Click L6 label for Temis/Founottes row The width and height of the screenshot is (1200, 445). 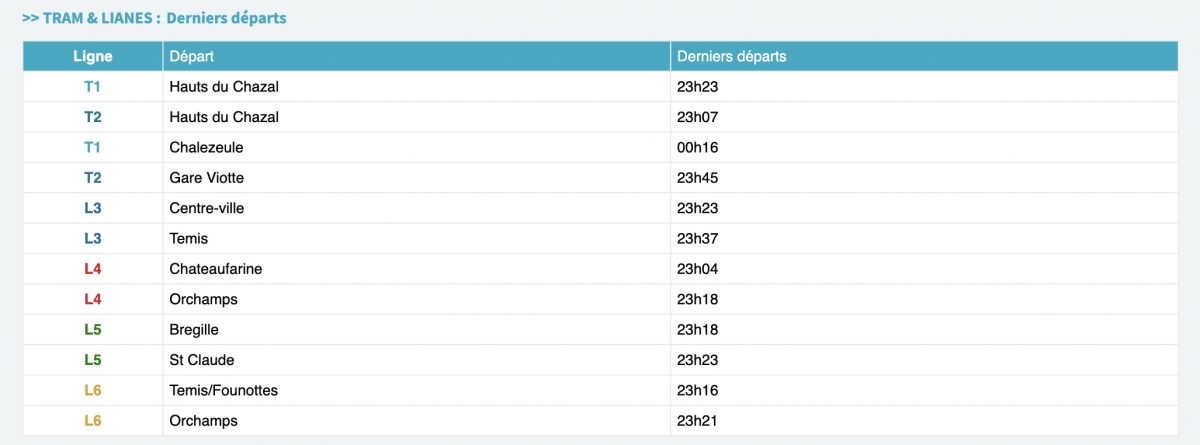click(93, 390)
